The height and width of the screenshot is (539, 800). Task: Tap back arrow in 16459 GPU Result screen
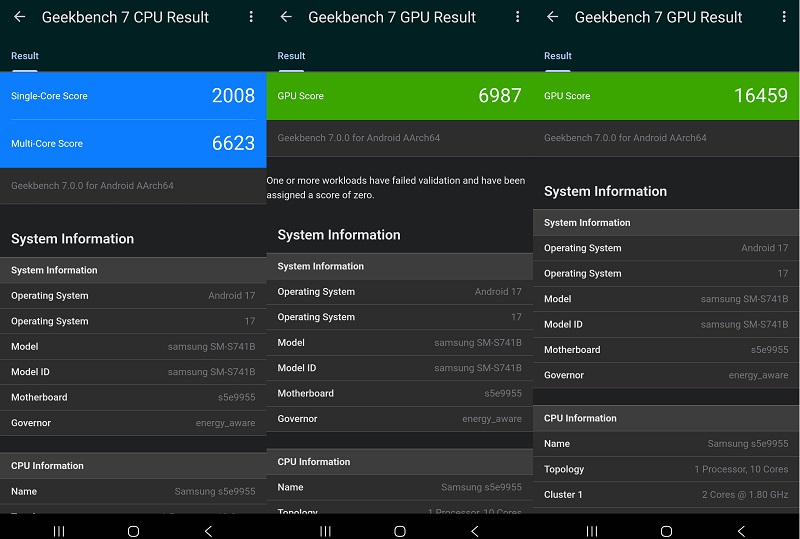(x=552, y=17)
